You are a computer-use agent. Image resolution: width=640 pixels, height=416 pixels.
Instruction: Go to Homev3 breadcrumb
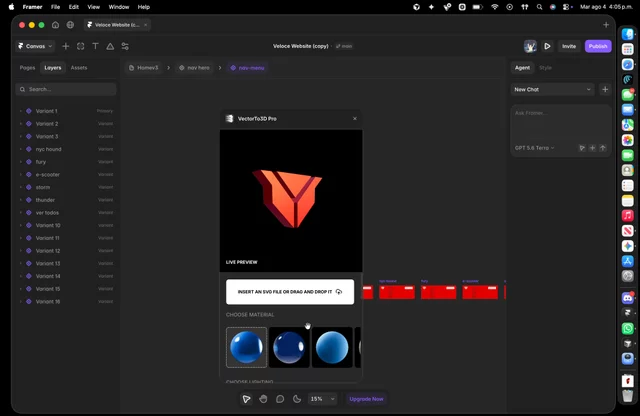(144, 68)
